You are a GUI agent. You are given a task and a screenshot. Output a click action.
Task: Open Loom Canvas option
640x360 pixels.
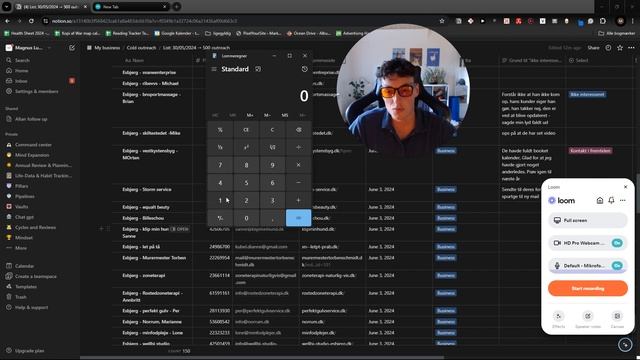click(x=617, y=319)
